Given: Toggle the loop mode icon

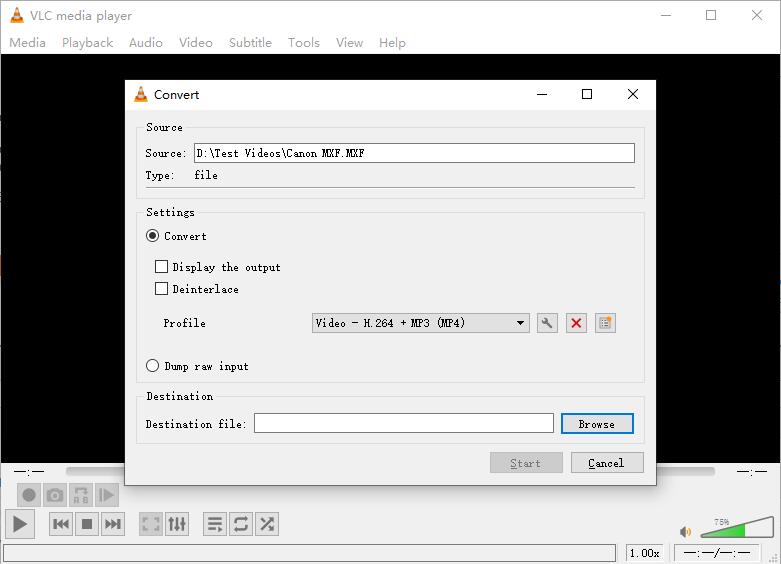Looking at the screenshot, I should (241, 524).
